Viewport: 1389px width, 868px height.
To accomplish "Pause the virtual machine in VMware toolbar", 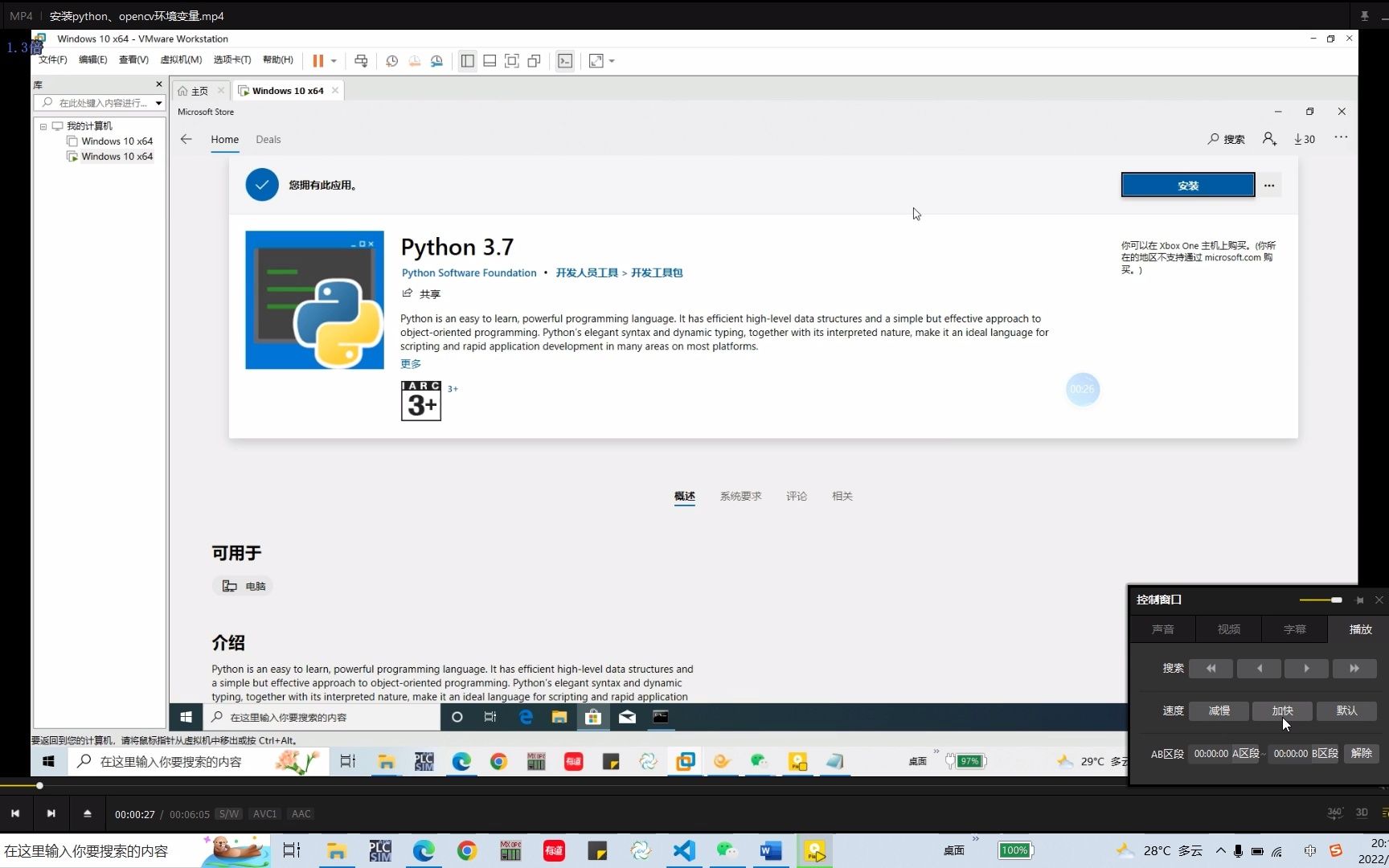I will tap(318, 60).
